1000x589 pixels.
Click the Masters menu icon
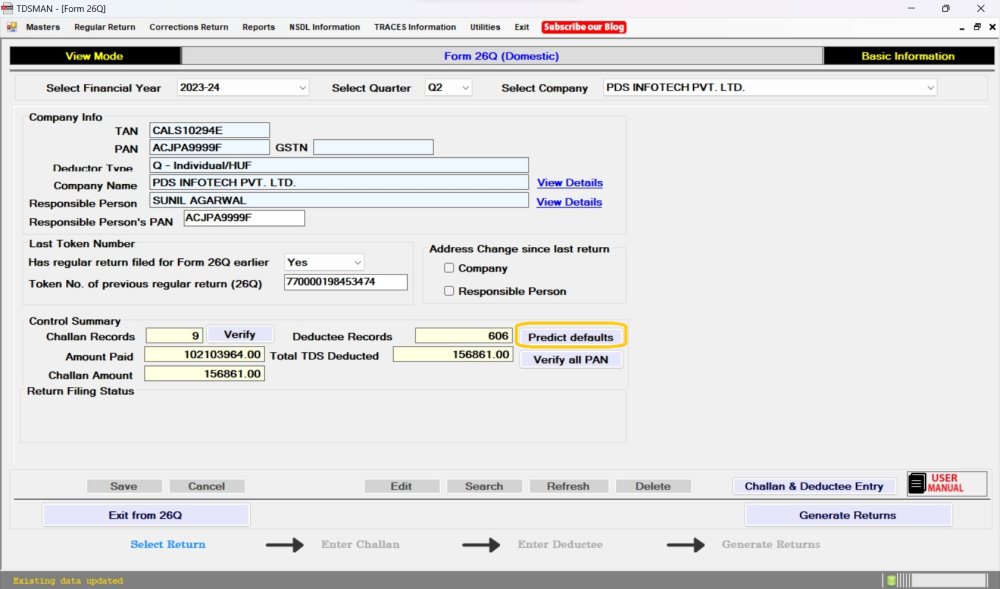coord(12,27)
